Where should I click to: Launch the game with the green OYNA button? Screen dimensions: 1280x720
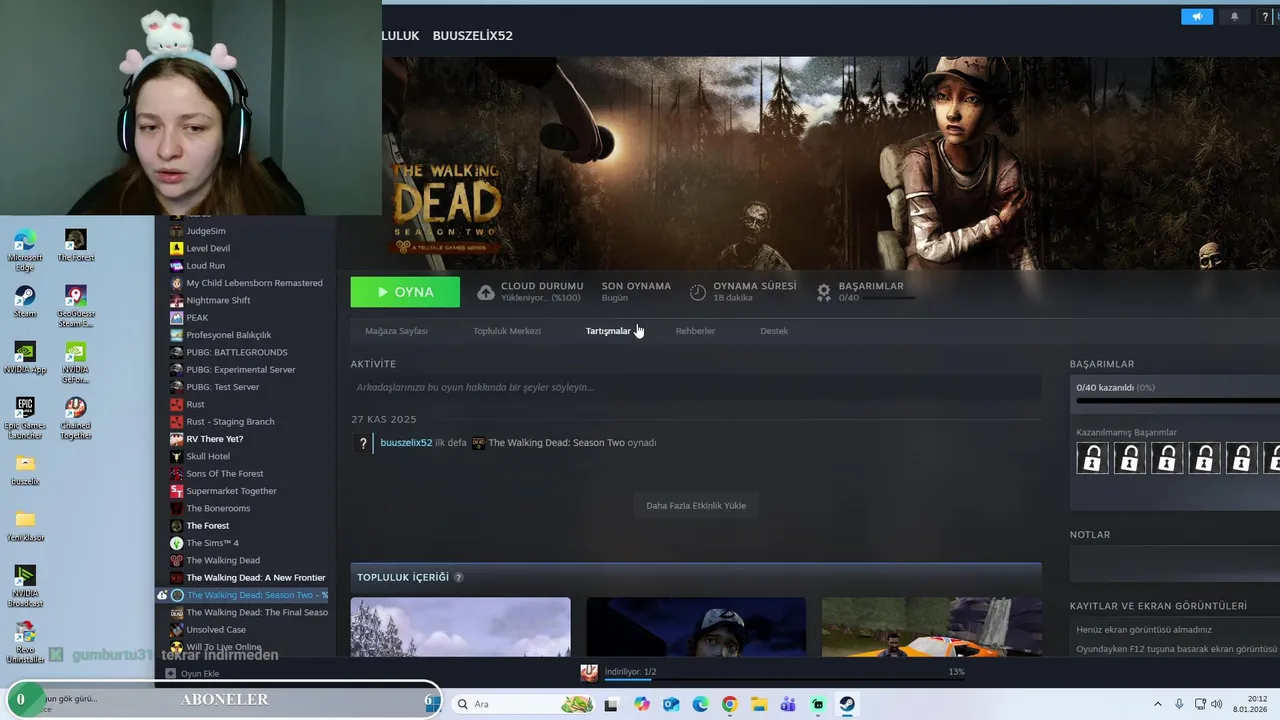coord(405,292)
